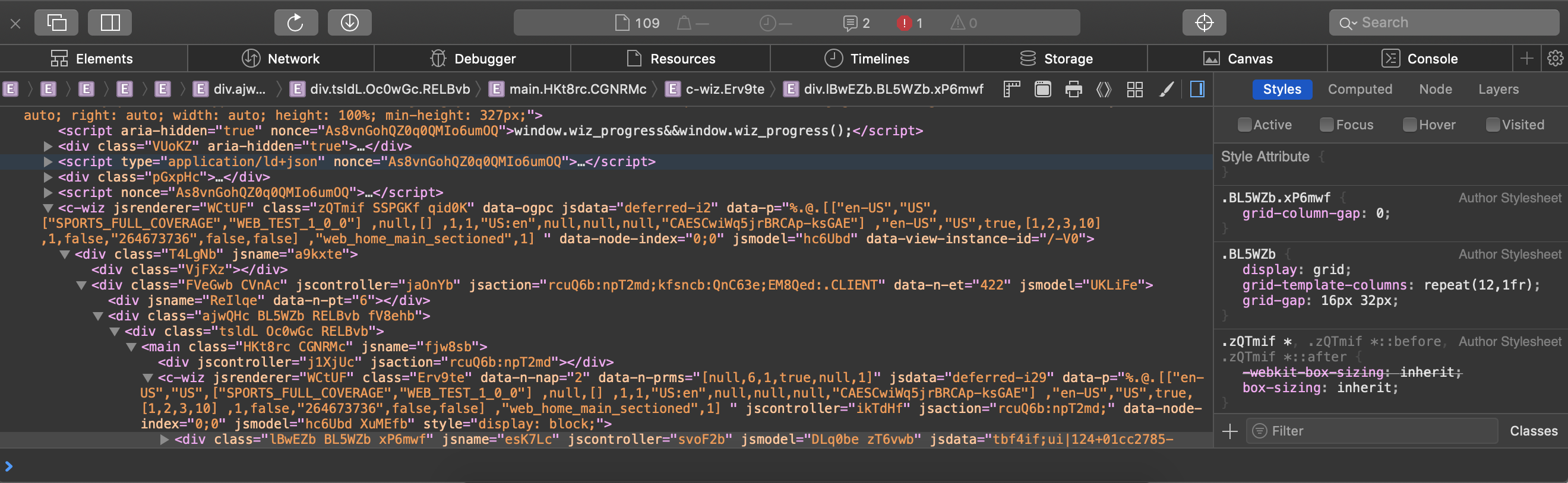Viewport: 1568px width, 483px height.
Task: Start element selection with the crosshair icon
Action: pyautogui.click(x=1203, y=23)
